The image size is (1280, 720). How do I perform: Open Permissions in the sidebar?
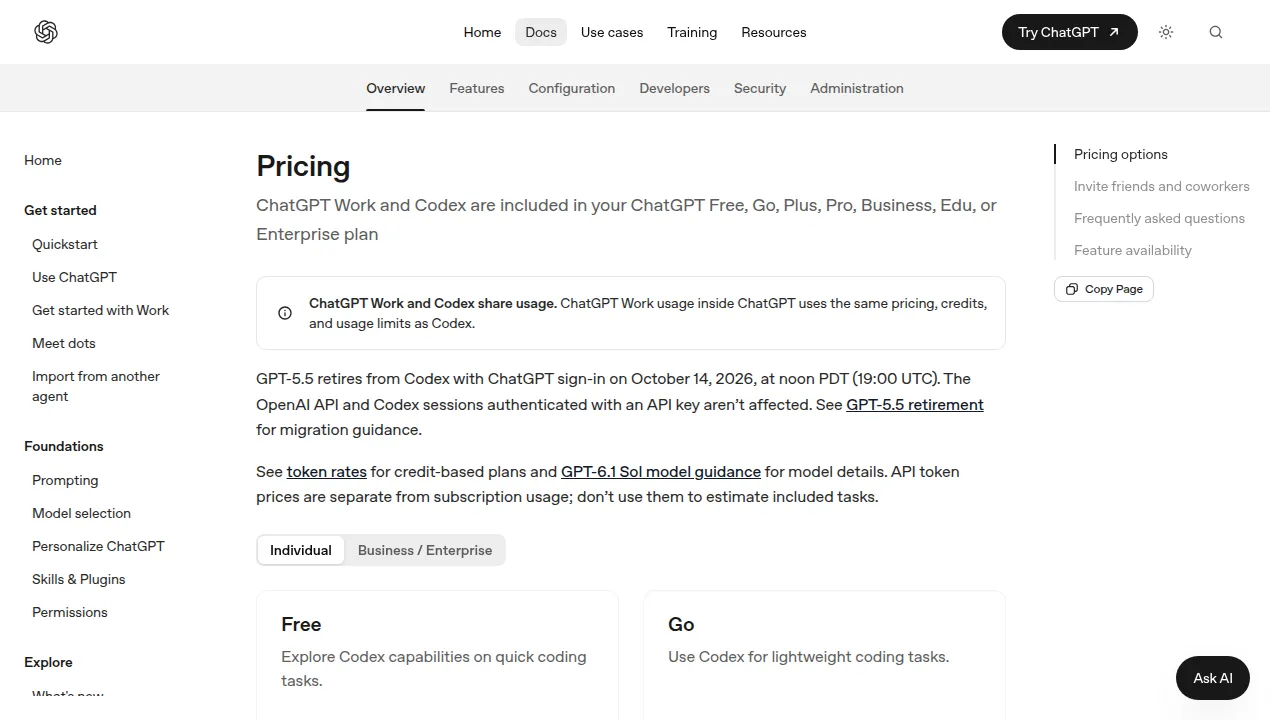click(70, 612)
